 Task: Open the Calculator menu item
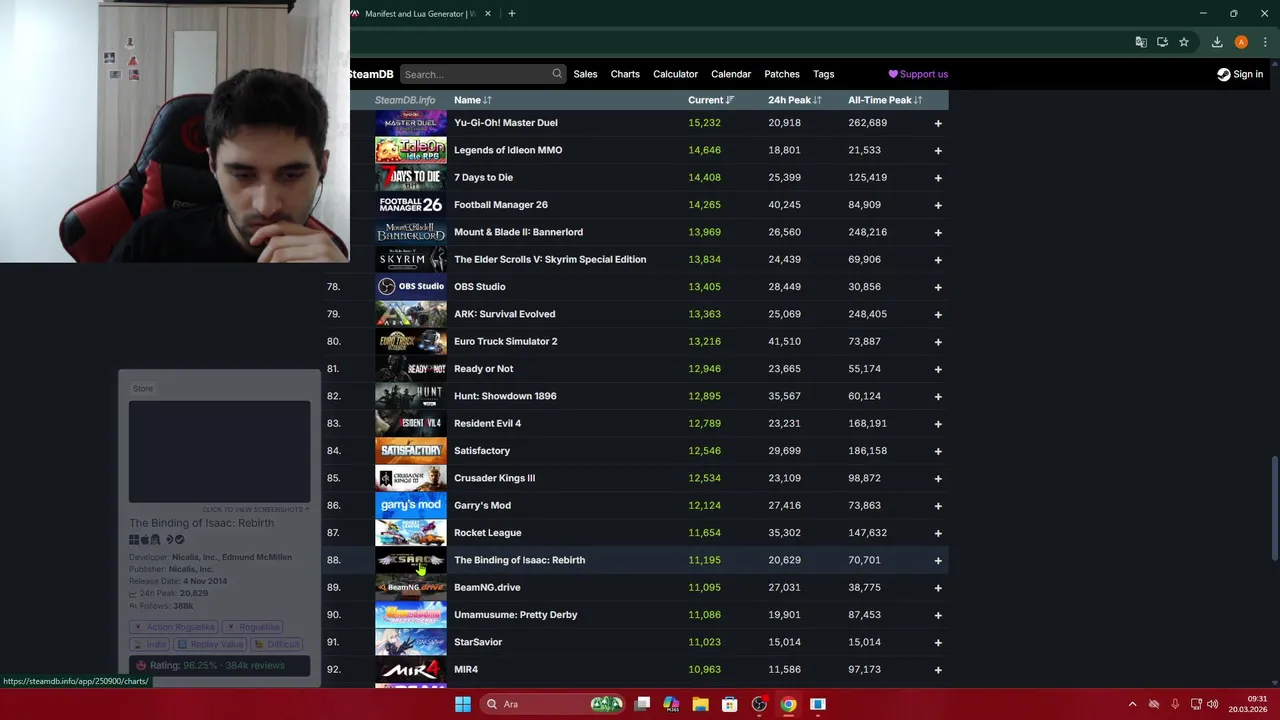675,74
